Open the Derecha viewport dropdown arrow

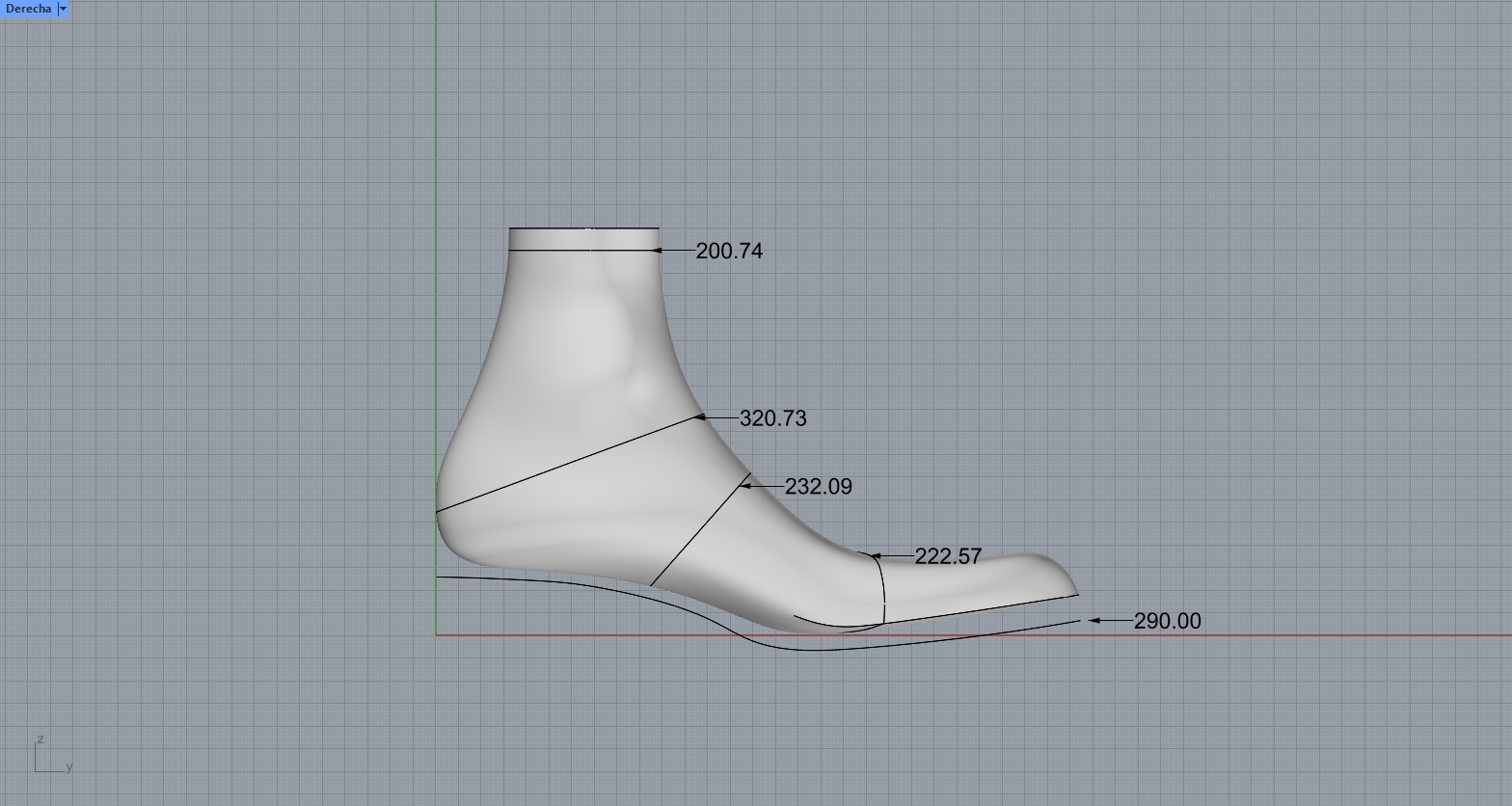(63, 9)
